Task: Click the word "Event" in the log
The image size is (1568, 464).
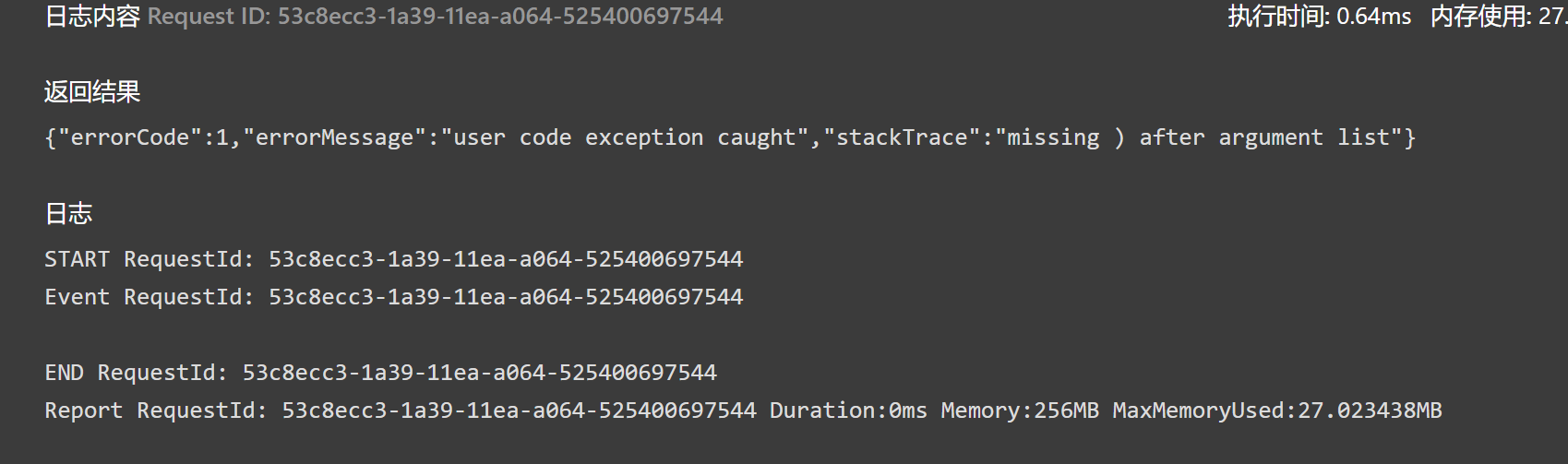Action: 77,297
